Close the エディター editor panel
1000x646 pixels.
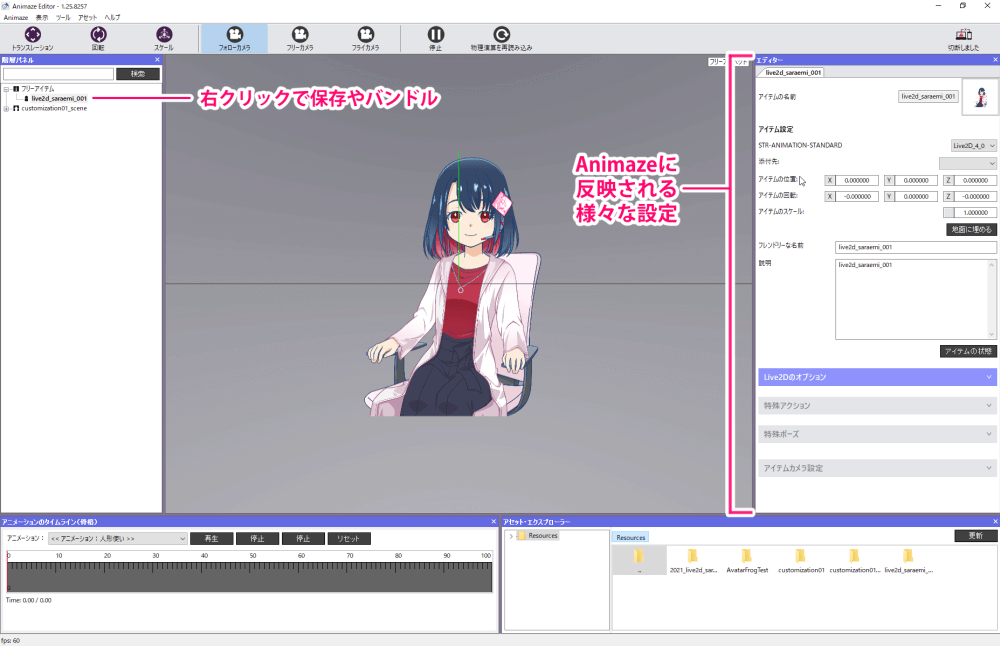click(995, 60)
